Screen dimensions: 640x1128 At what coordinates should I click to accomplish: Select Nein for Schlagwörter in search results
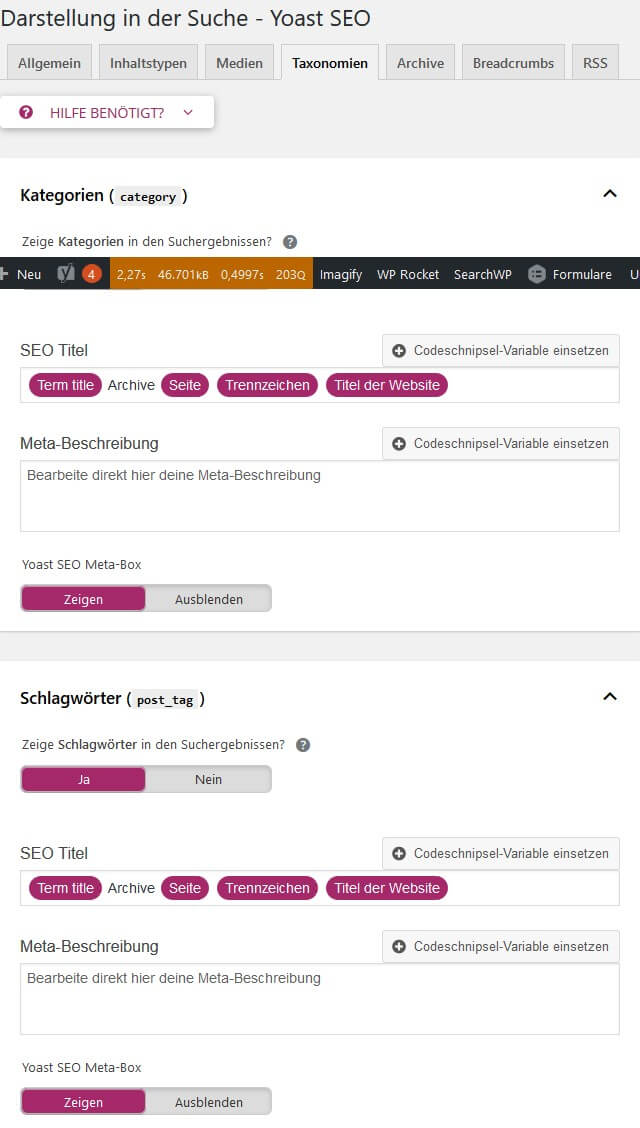pos(209,779)
